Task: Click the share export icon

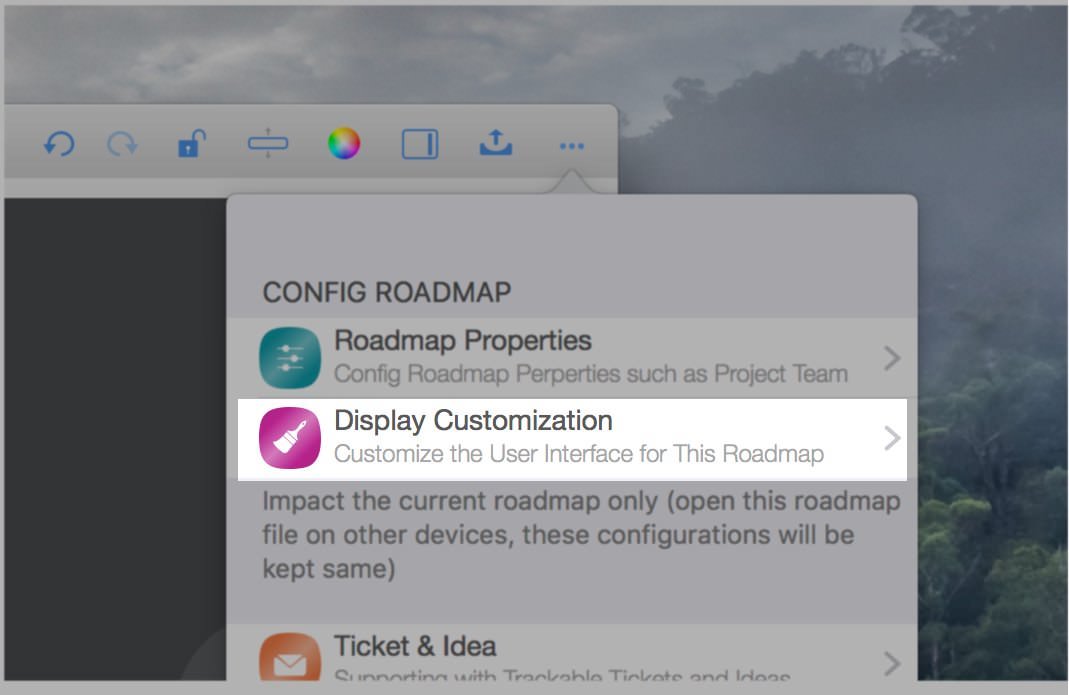Action: pos(495,143)
